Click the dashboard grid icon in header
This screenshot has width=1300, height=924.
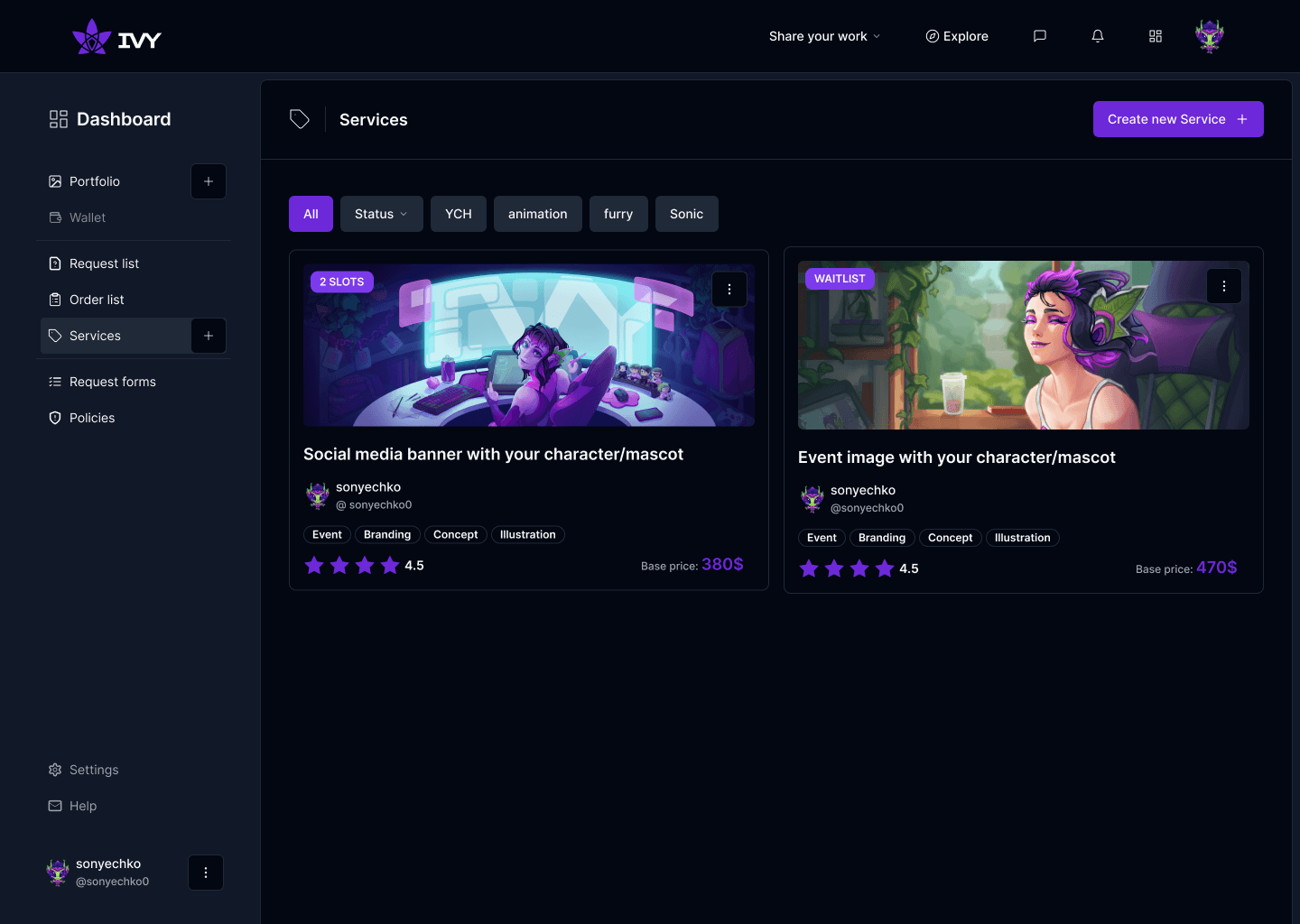point(1156,36)
